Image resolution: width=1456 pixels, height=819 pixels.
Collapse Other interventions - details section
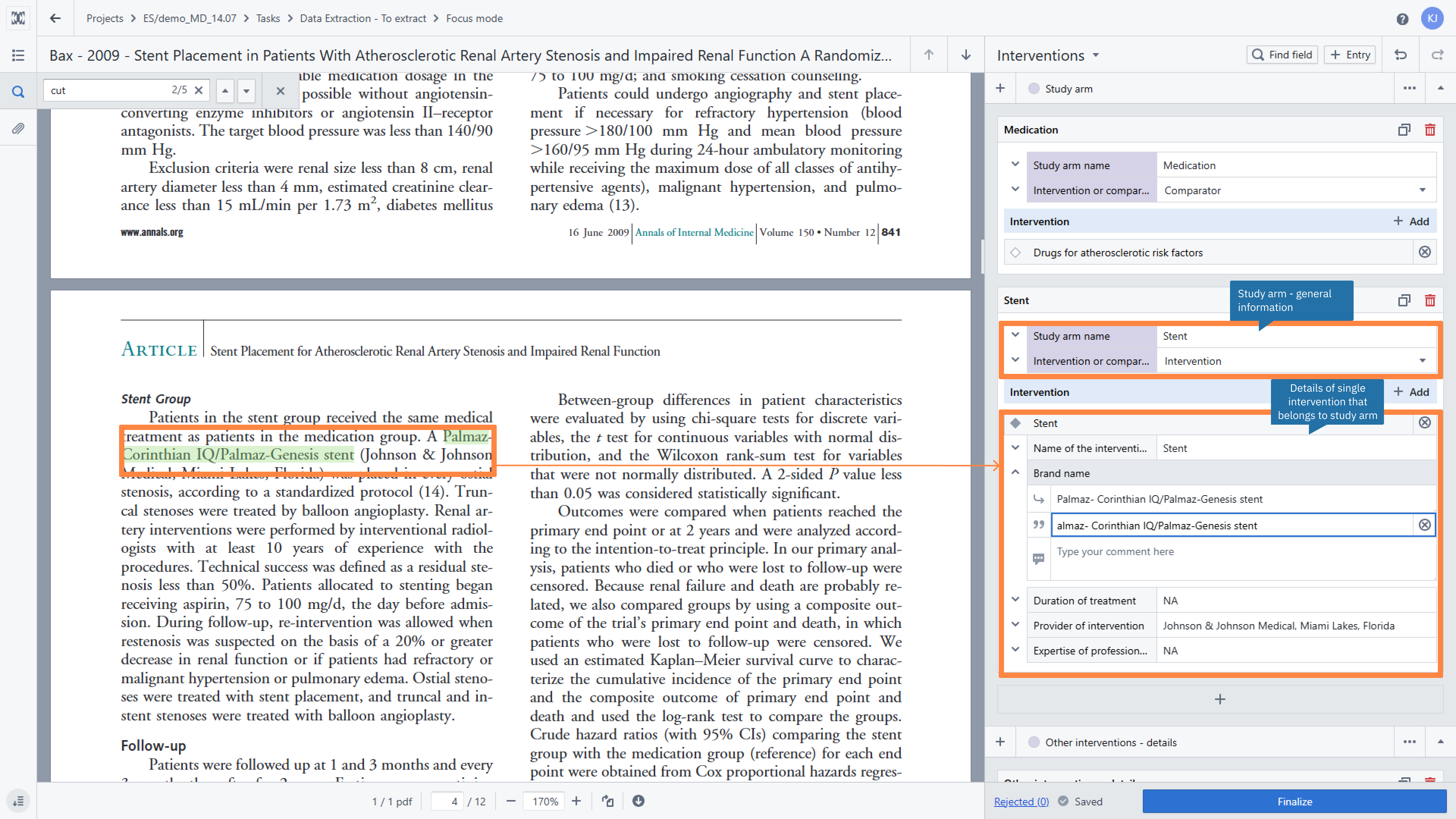click(x=1440, y=742)
